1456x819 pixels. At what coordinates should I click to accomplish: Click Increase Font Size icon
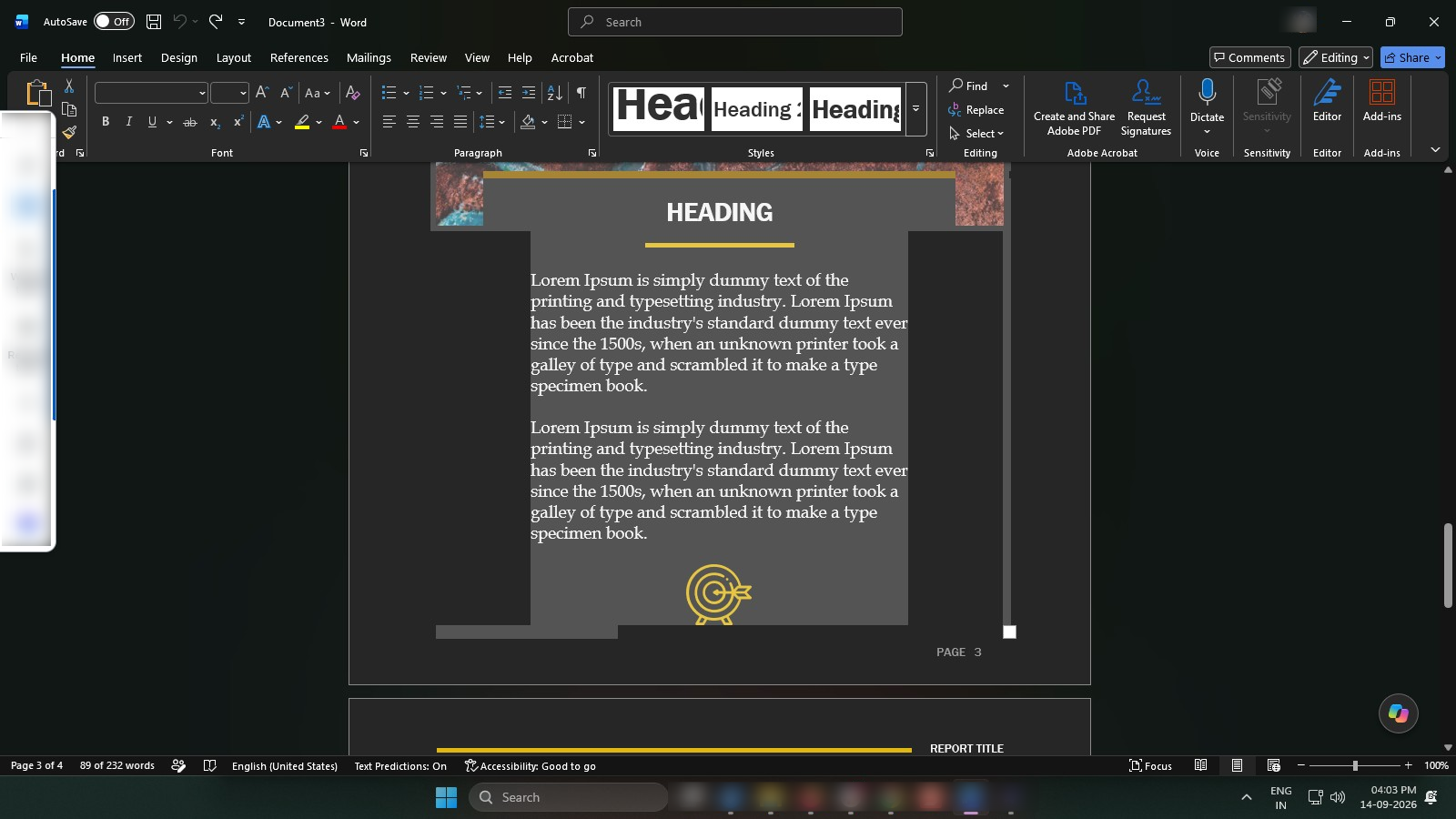[262, 93]
